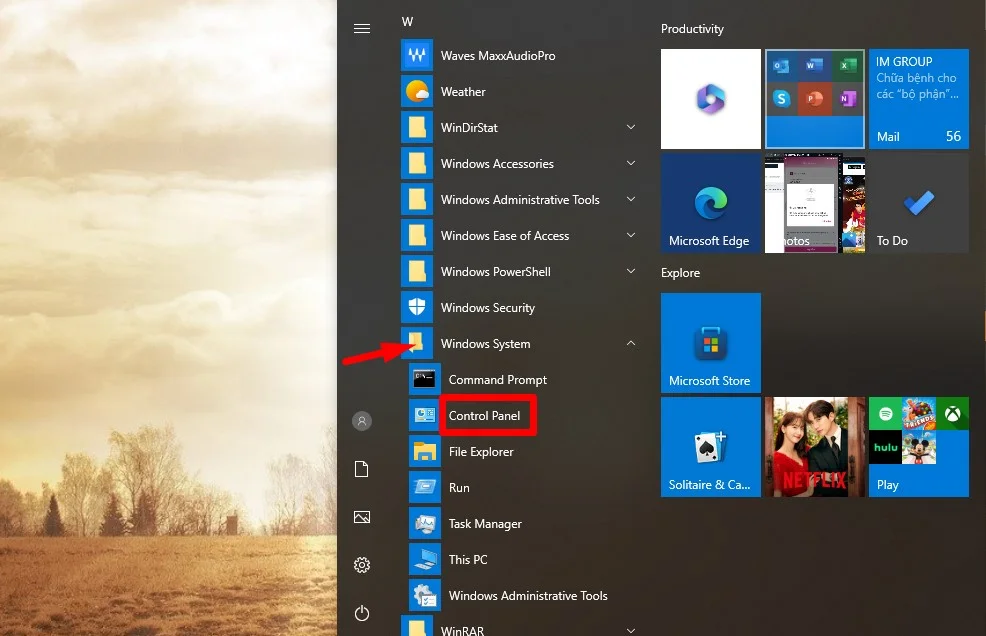986x636 pixels.
Task: Open WinDirStat disk analyzer
Action: click(470, 127)
